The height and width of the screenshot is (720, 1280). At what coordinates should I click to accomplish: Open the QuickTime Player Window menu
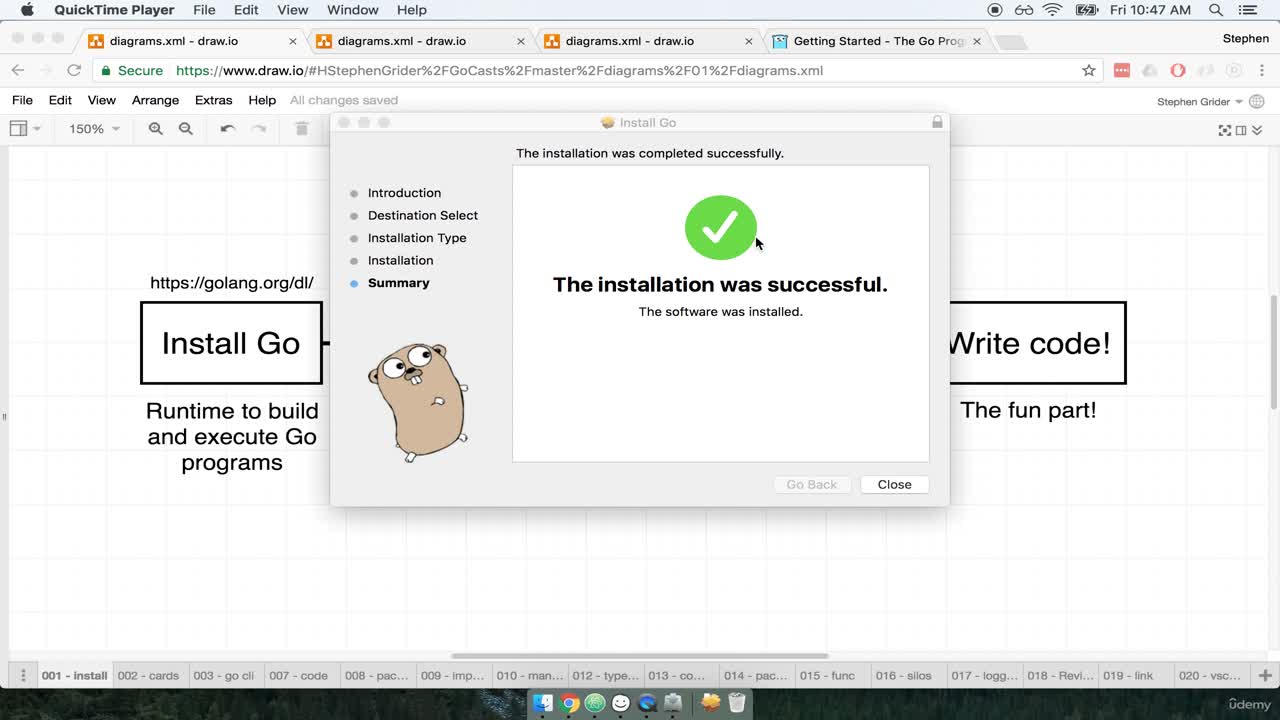[352, 10]
